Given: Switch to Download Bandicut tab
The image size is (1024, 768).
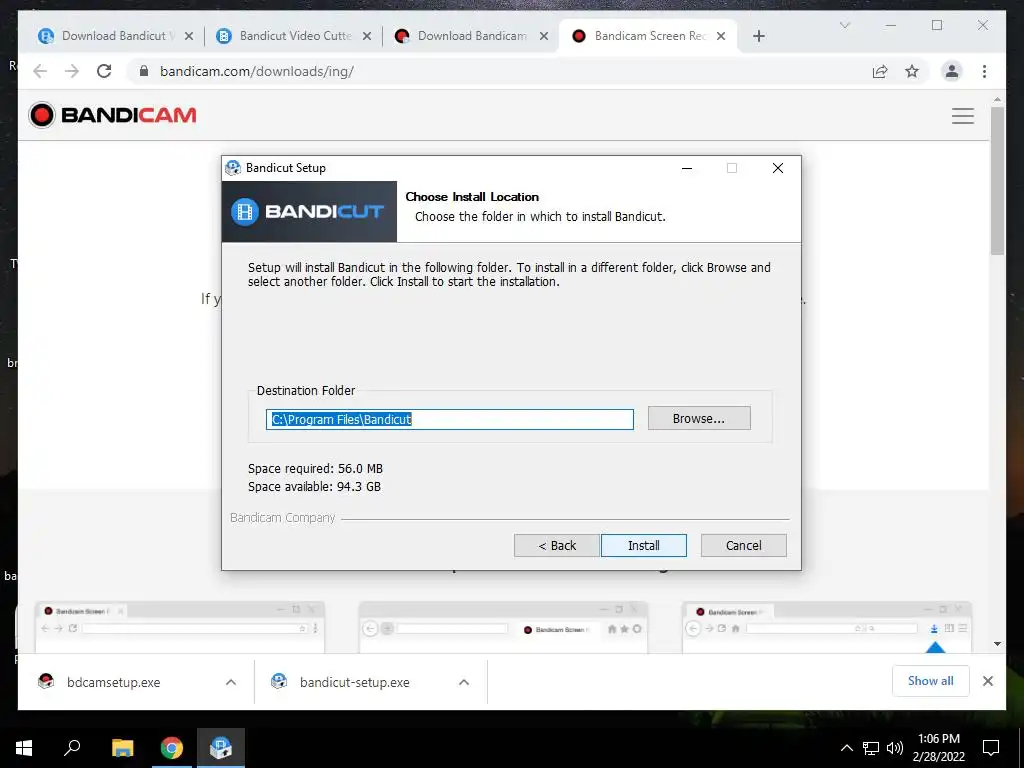Looking at the screenshot, I should click(x=114, y=36).
